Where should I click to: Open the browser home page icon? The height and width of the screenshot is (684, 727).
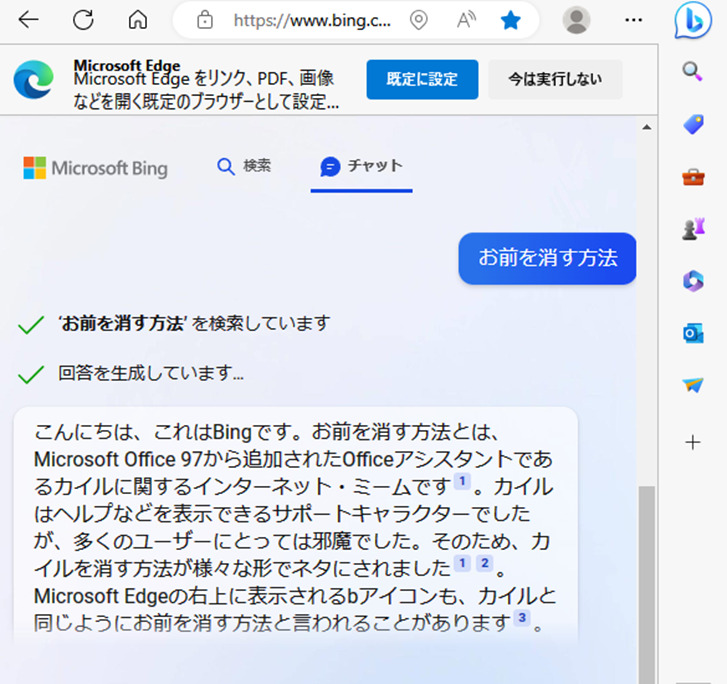(138, 20)
